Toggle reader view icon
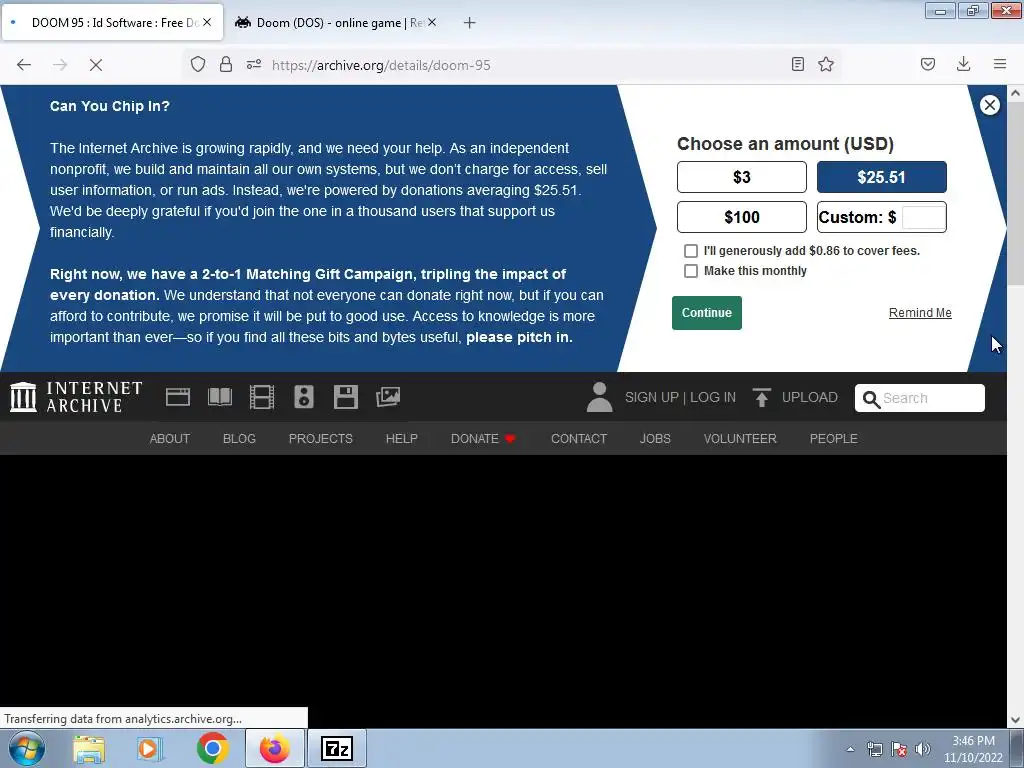Viewport: 1024px width, 768px height. (797, 64)
